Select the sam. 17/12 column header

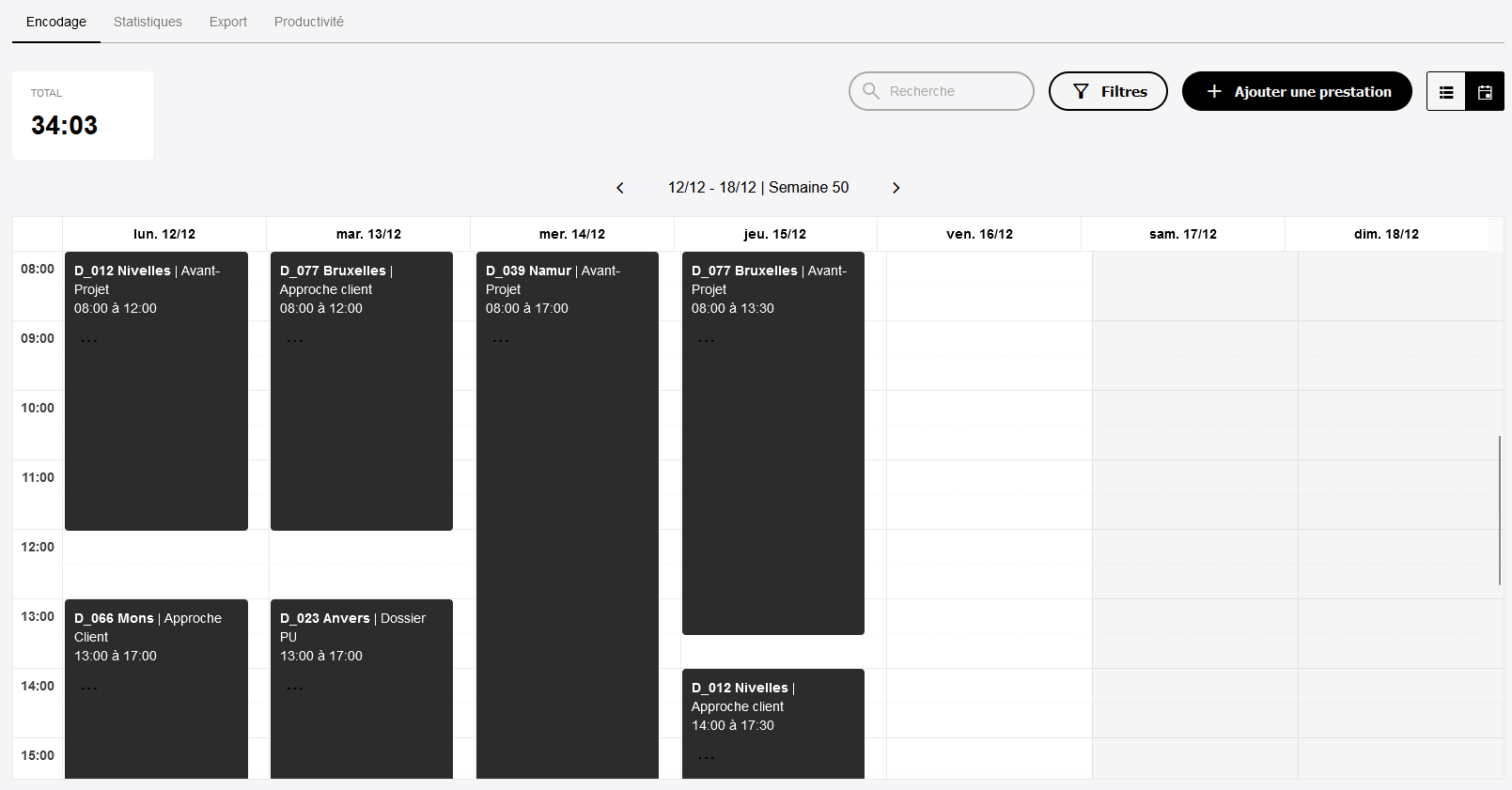point(1183,234)
